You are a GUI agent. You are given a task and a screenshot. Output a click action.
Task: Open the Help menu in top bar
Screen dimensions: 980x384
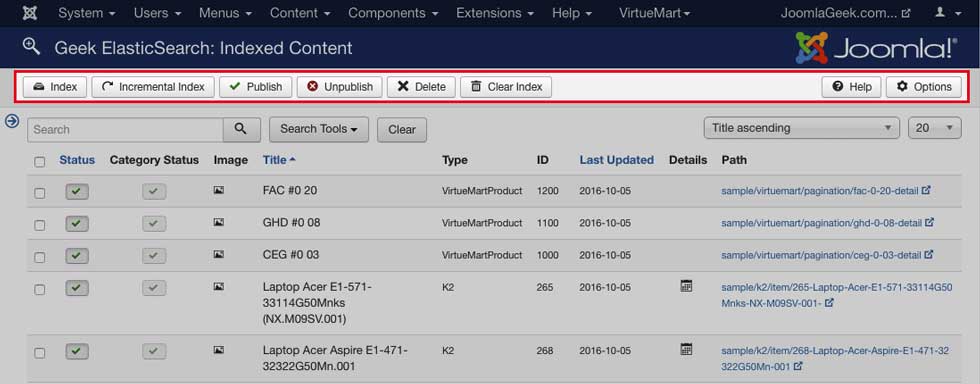[571, 13]
